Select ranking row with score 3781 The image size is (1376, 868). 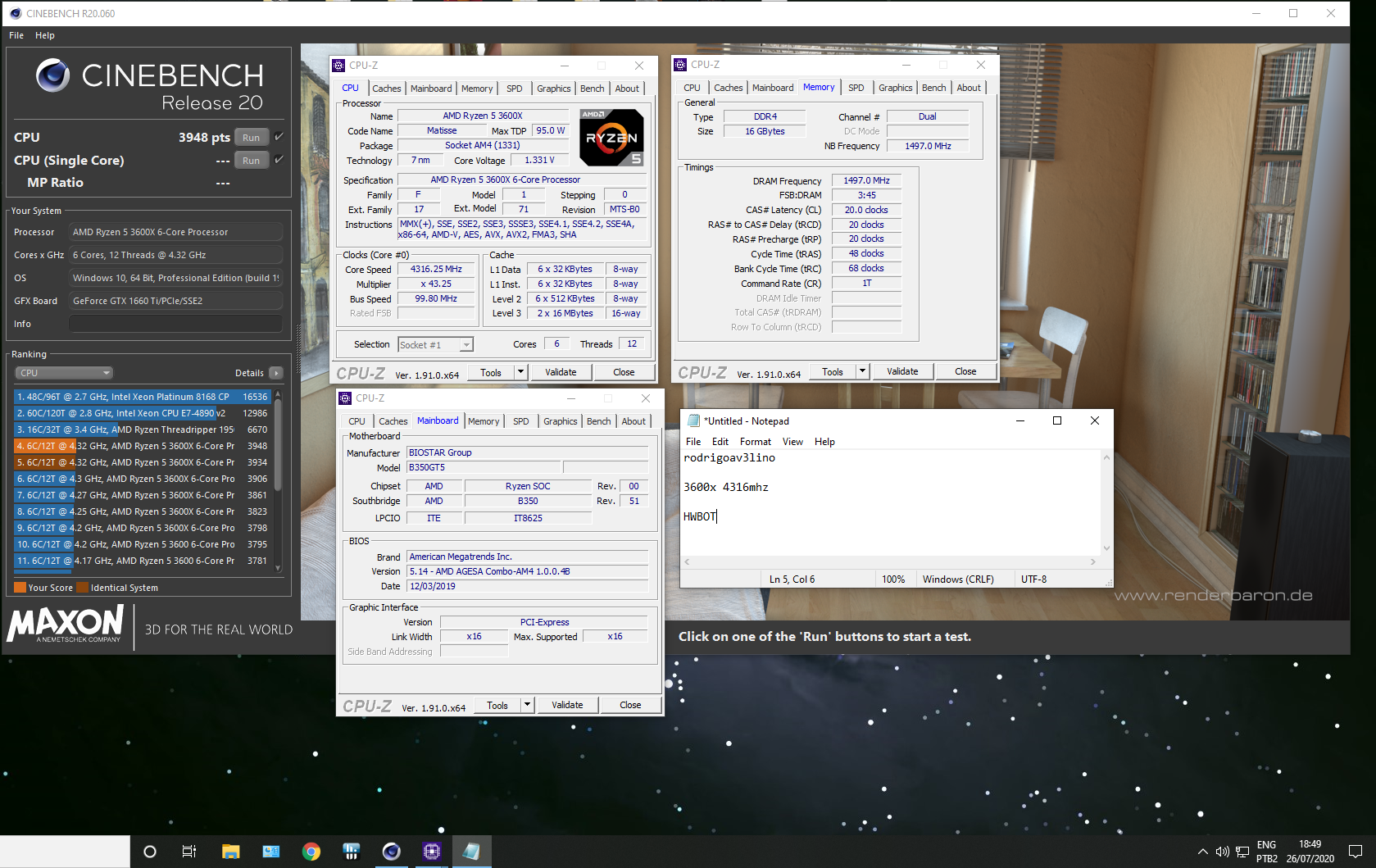tap(143, 561)
